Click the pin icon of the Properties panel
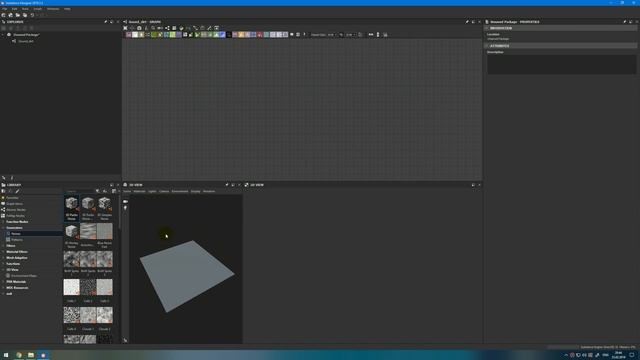 [624, 22]
